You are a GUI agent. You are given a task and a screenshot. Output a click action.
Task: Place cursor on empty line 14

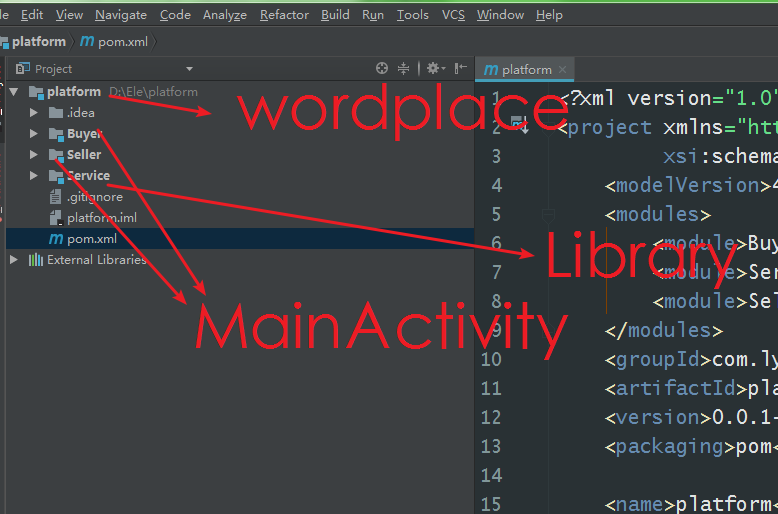pos(665,475)
